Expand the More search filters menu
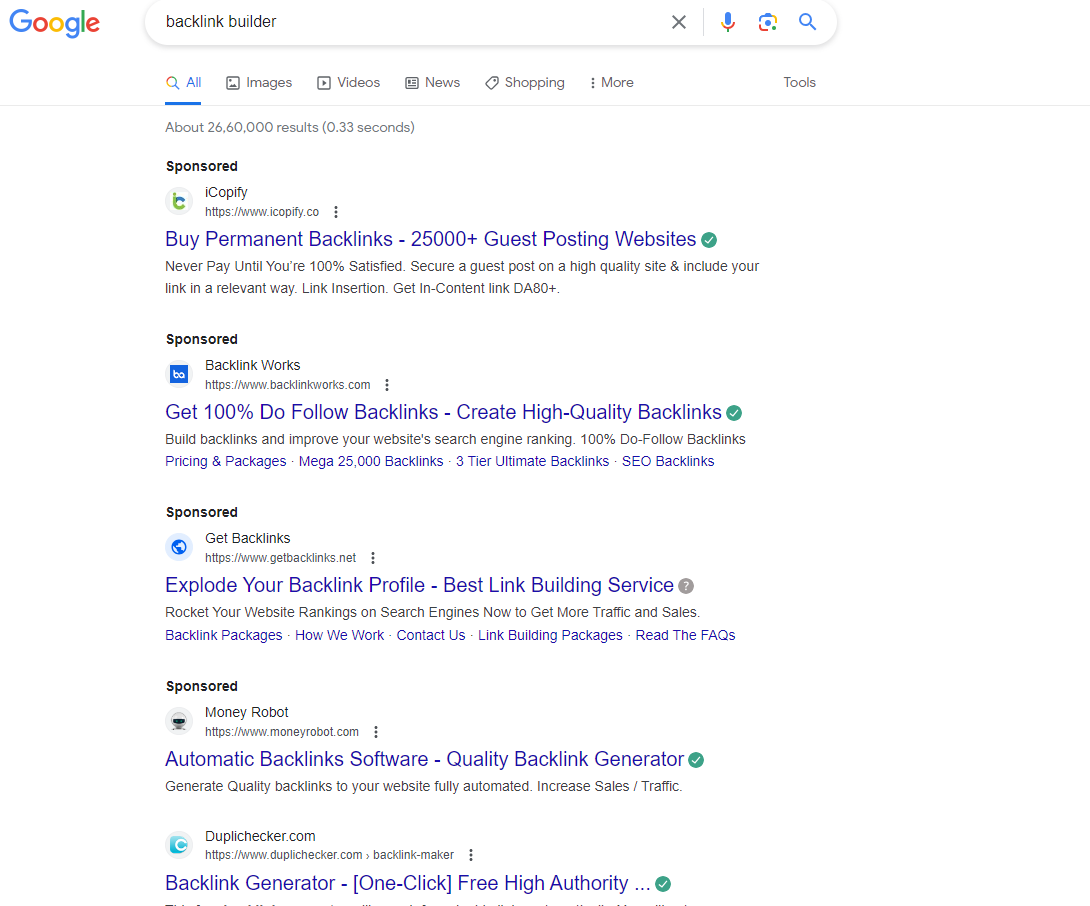Viewport: 1090px width, 906px height. [612, 83]
